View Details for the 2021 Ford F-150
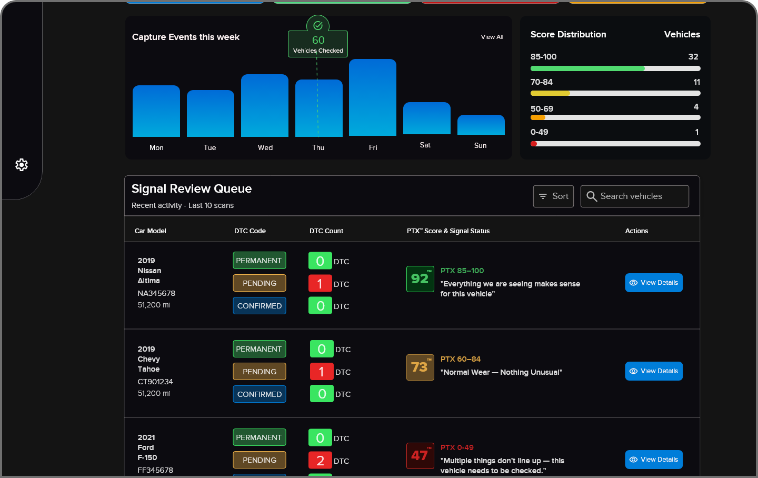The width and height of the screenshot is (758, 478). pos(653,460)
